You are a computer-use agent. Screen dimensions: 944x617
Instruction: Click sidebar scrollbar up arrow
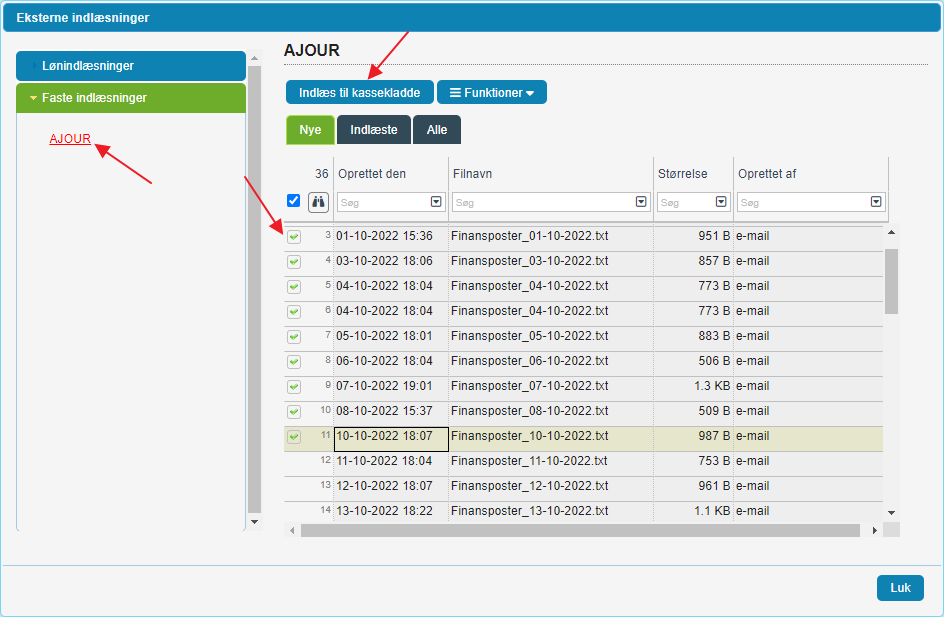(x=254, y=58)
